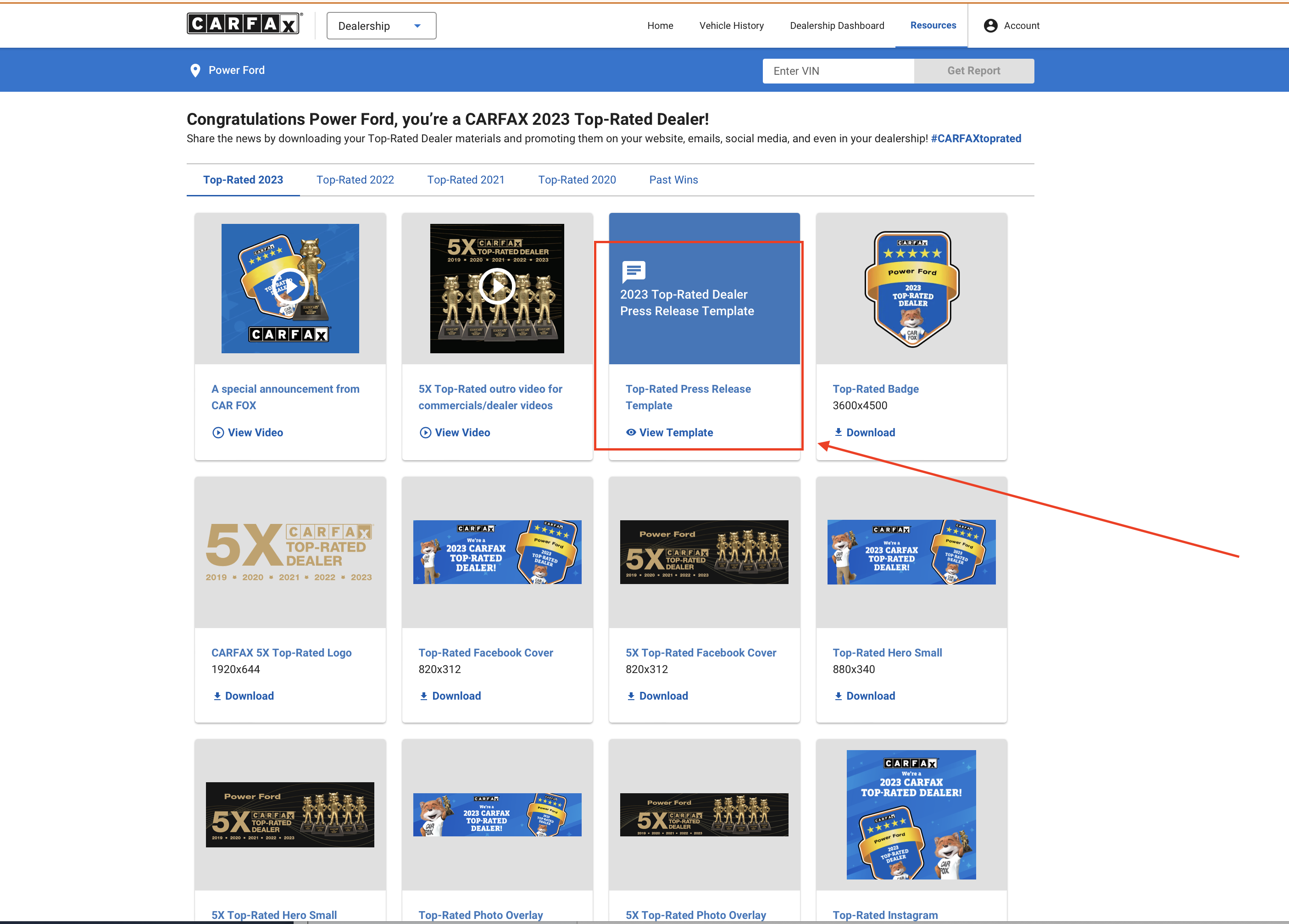The height and width of the screenshot is (924, 1289).
Task: Play the 5X Top-Rated outro video thumbnail
Action: tap(497, 287)
